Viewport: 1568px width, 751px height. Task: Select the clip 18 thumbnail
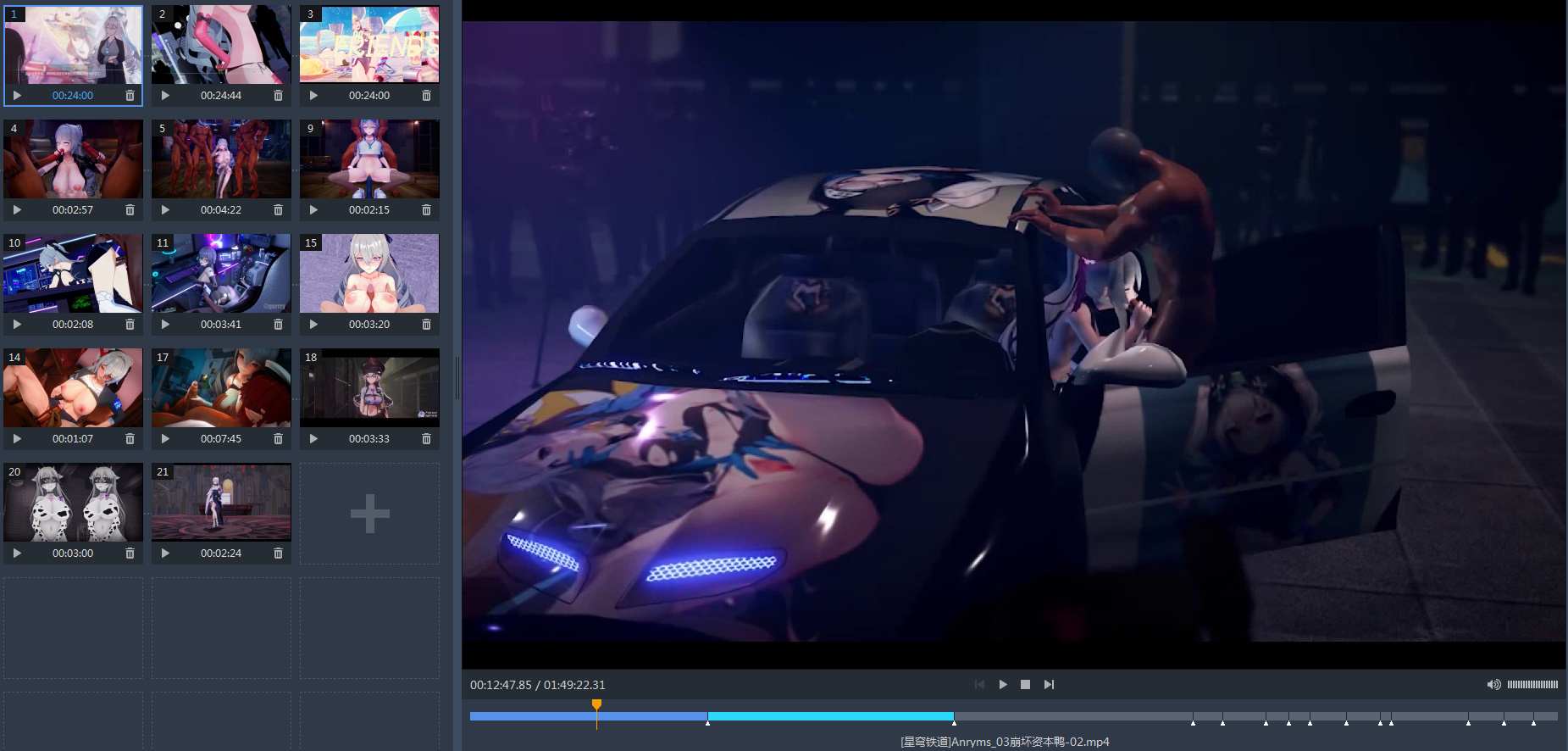(x=369, y=387)
